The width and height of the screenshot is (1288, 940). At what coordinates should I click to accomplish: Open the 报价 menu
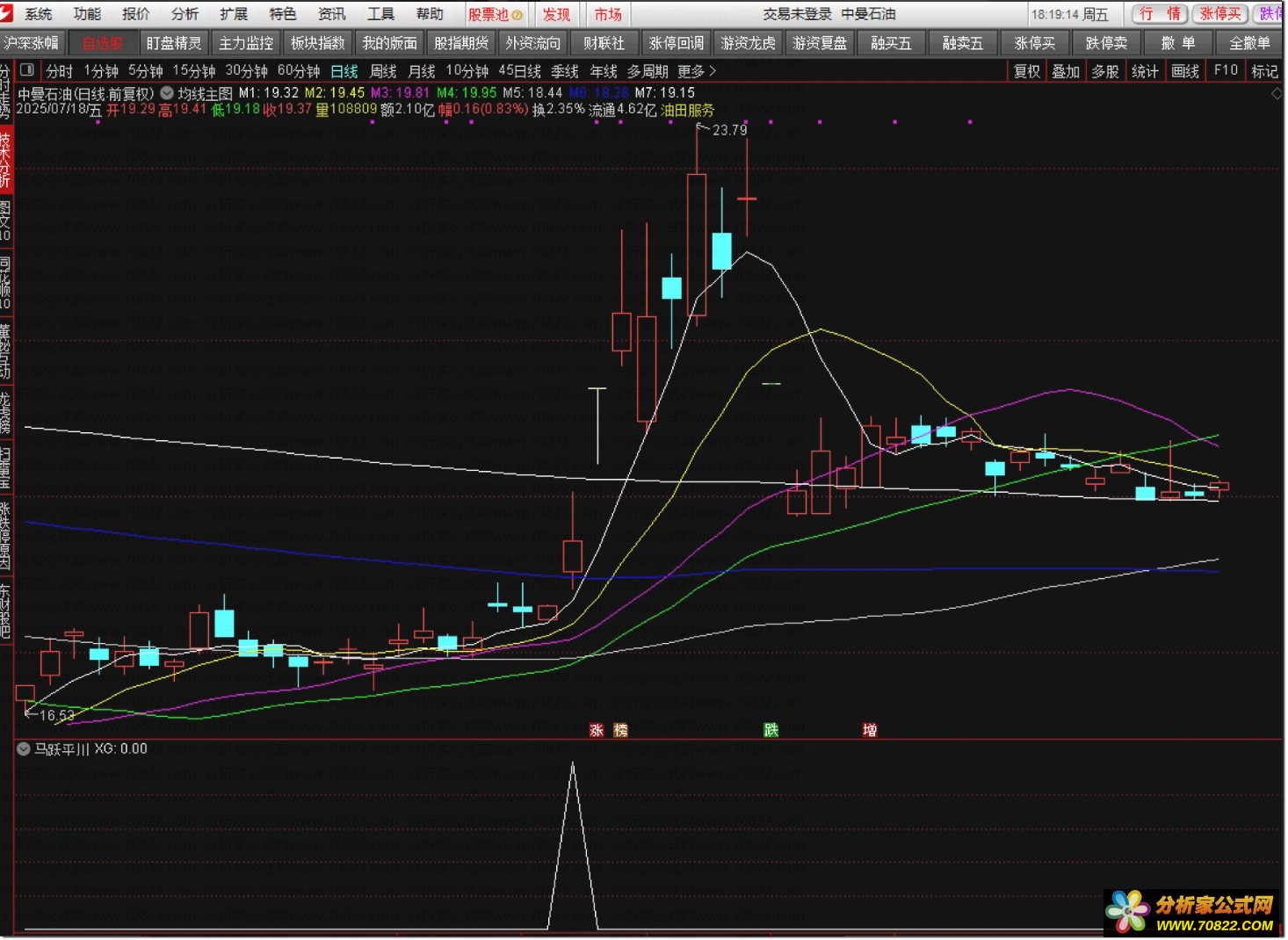pyautogui.click(x=136, y=14)
